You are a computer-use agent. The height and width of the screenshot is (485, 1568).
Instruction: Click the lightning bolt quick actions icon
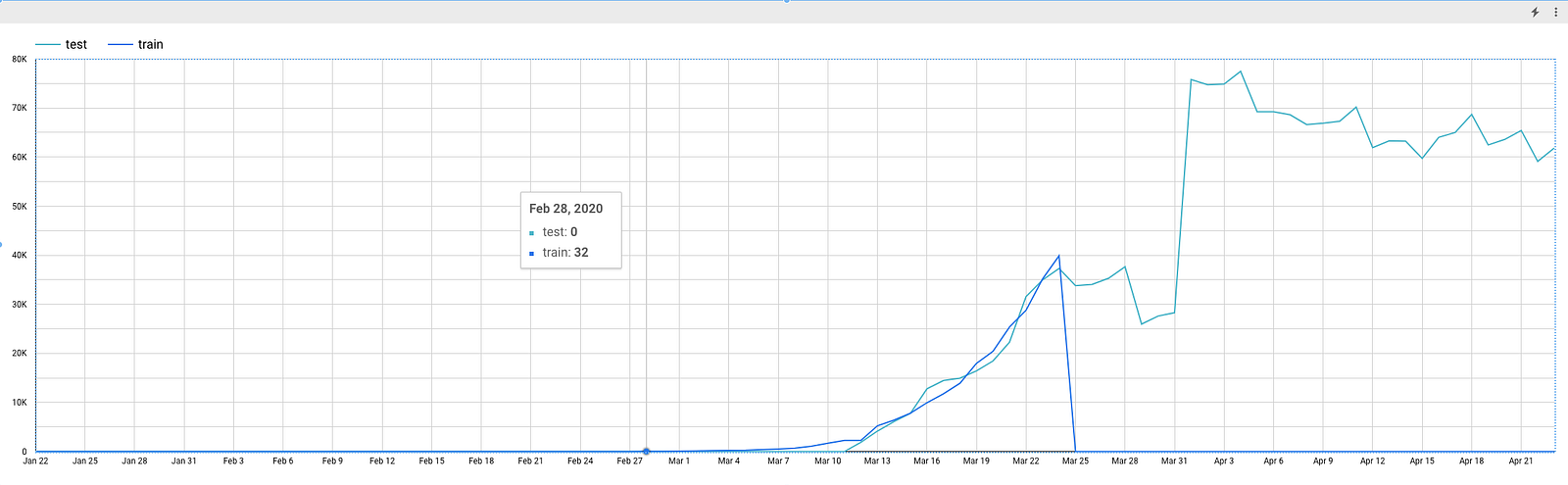click(1535, 13)
